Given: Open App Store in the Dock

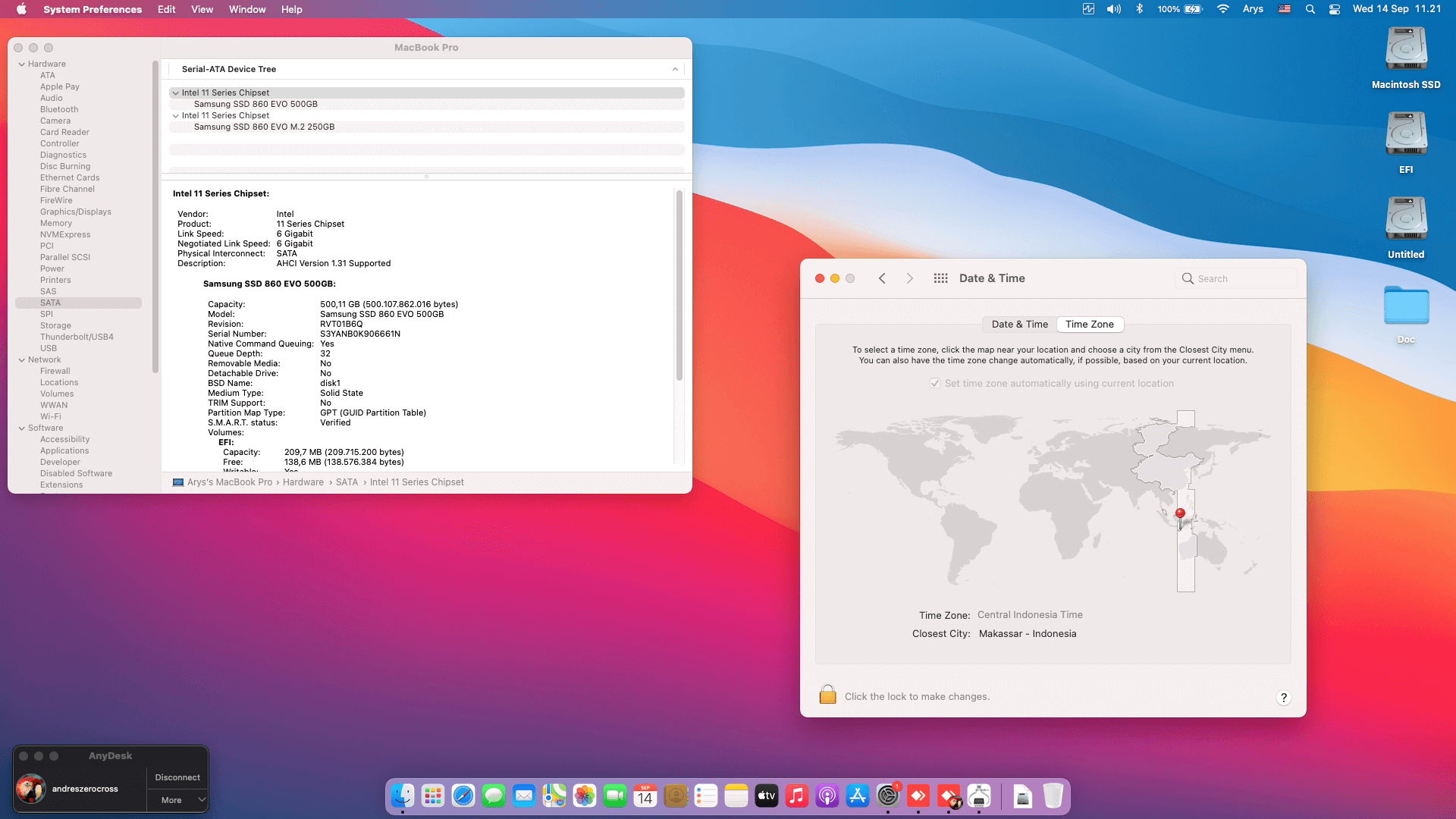Looking at the screenshot, I should pyautogui.click(x=858, y=795).
